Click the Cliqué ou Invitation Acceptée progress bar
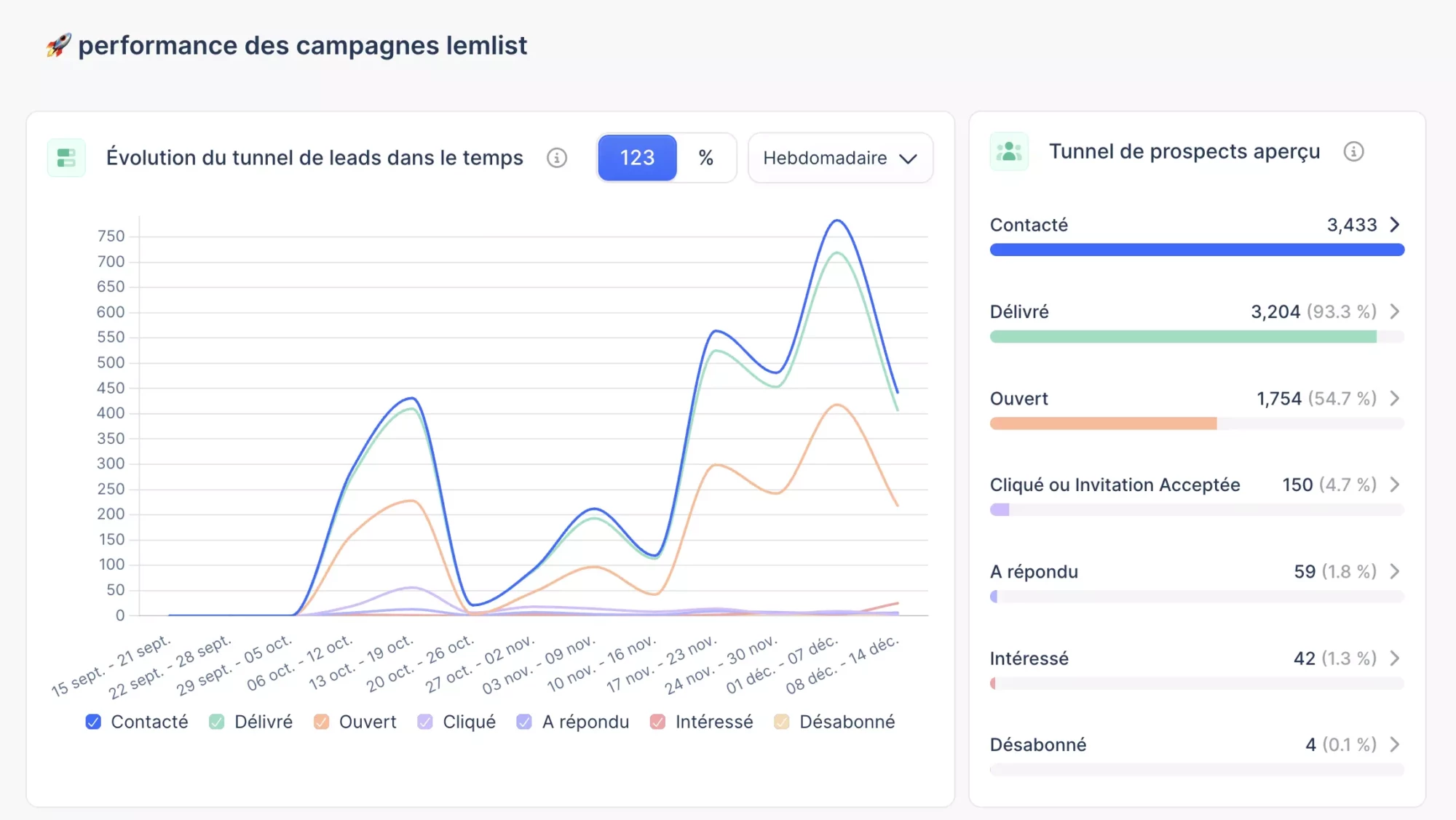This screenshot has width=1456, height=820. [1197, 510]
